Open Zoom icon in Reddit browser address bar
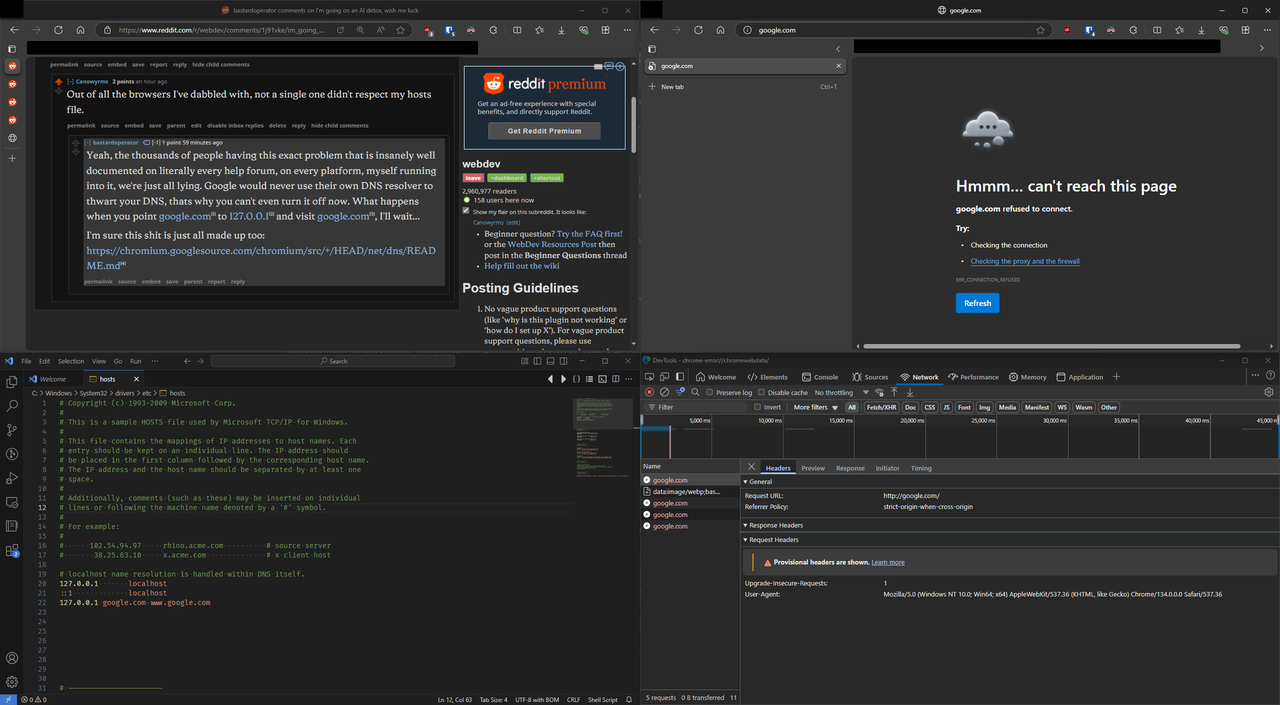 (362, 30)
